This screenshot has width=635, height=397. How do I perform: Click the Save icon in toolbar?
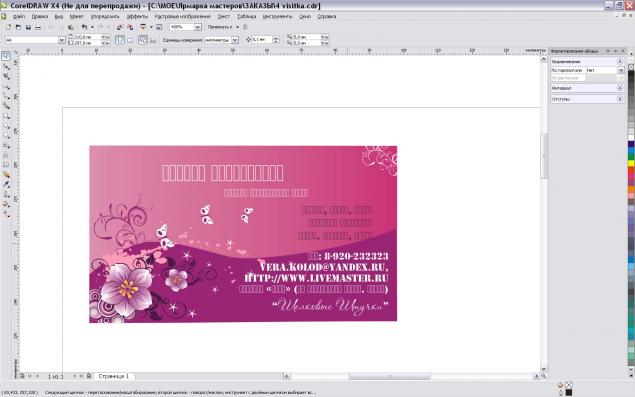[x=28, y=27]
